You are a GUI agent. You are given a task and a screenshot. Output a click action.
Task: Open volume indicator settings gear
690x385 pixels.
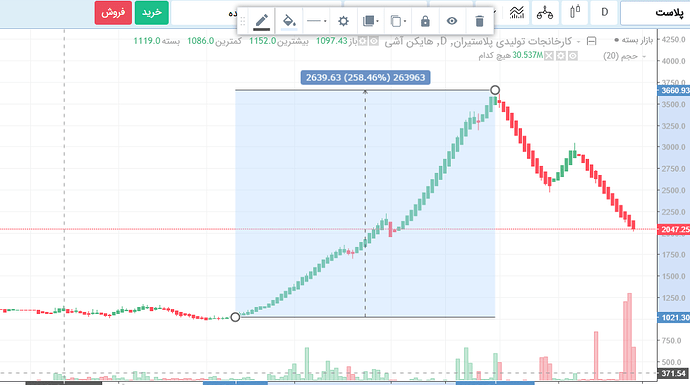pos(561,56)
